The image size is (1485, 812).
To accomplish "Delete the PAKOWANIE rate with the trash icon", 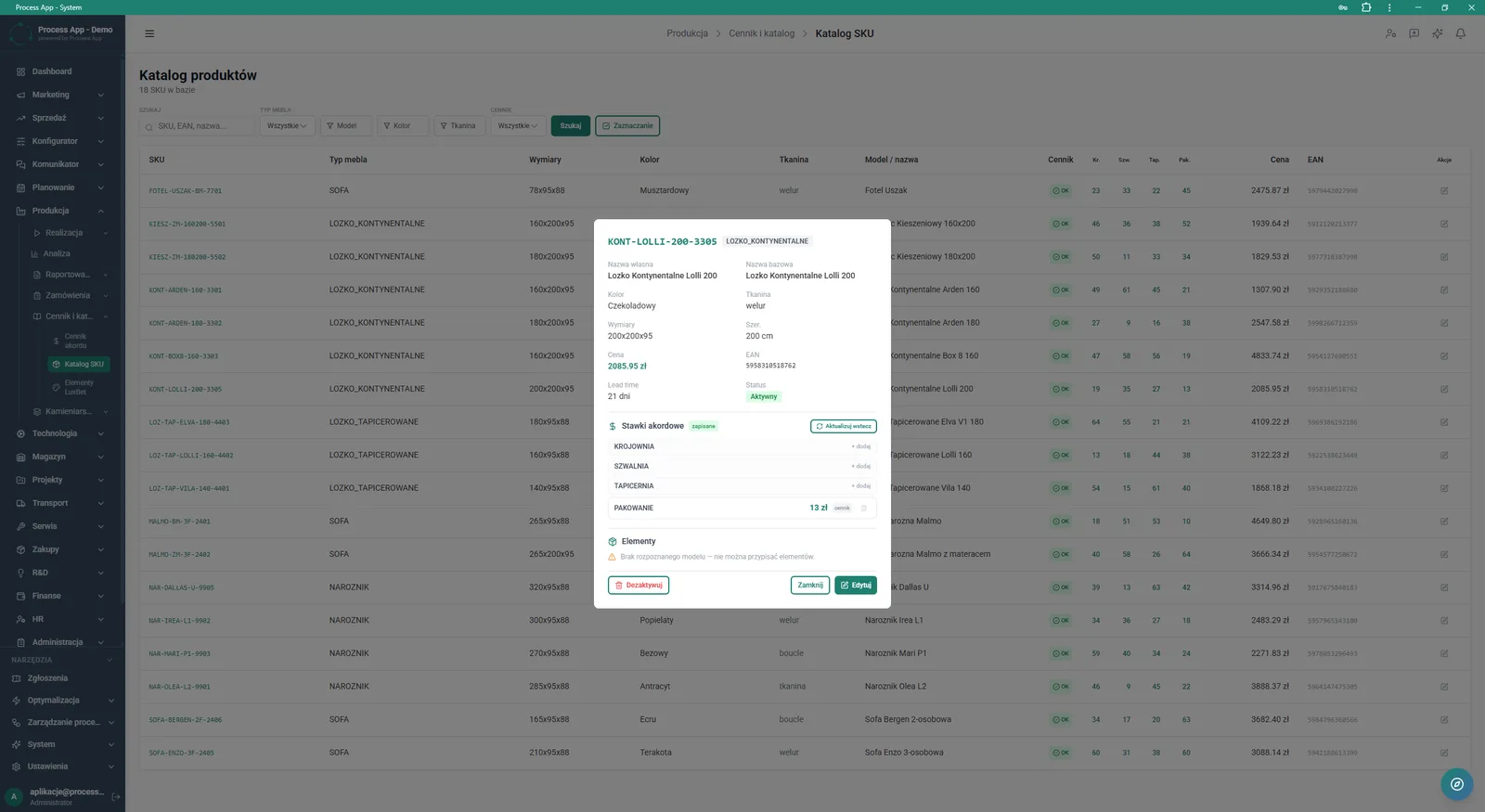I will pyautogui.click(x=864, y=508).
